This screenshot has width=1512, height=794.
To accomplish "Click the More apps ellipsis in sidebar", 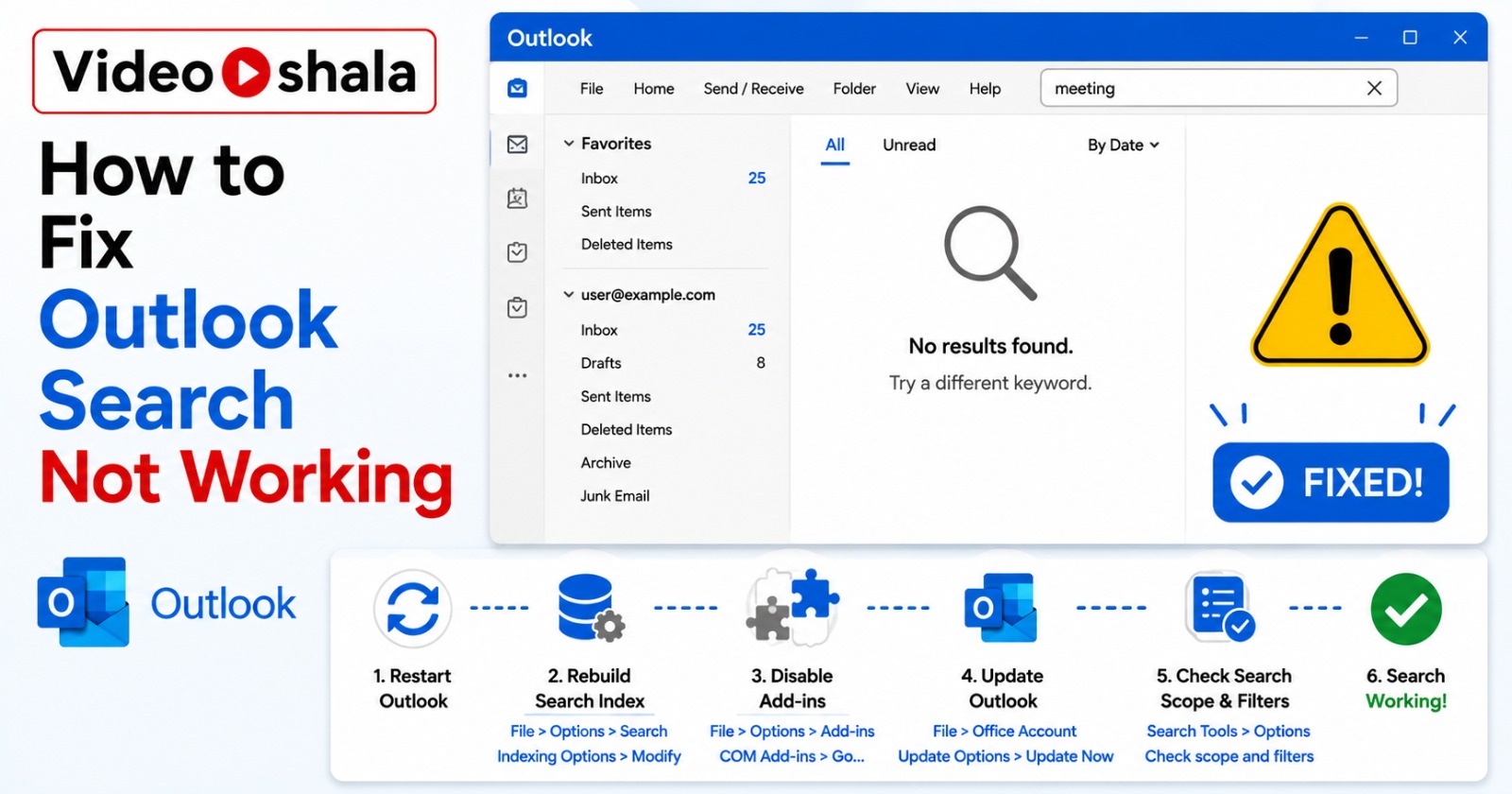I will click(x=517, y=375).
